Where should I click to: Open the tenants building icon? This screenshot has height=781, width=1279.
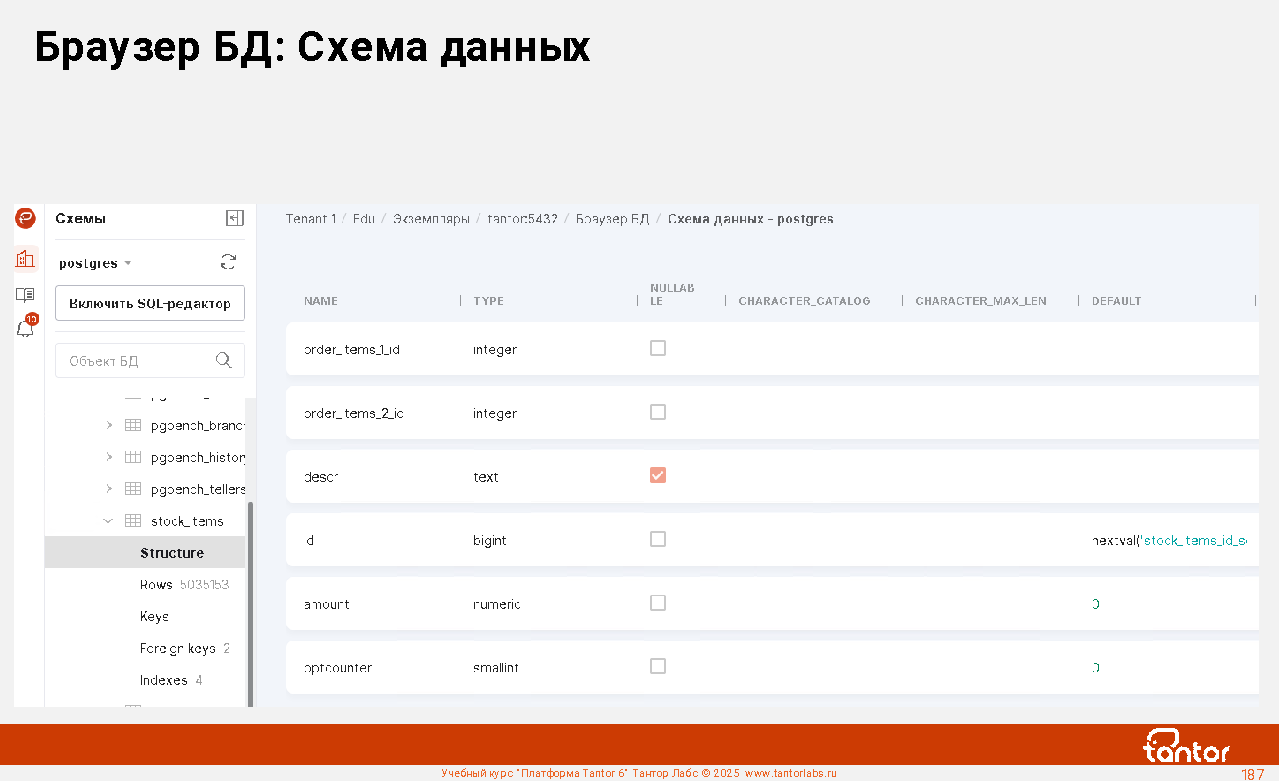[x=25, y=259]
